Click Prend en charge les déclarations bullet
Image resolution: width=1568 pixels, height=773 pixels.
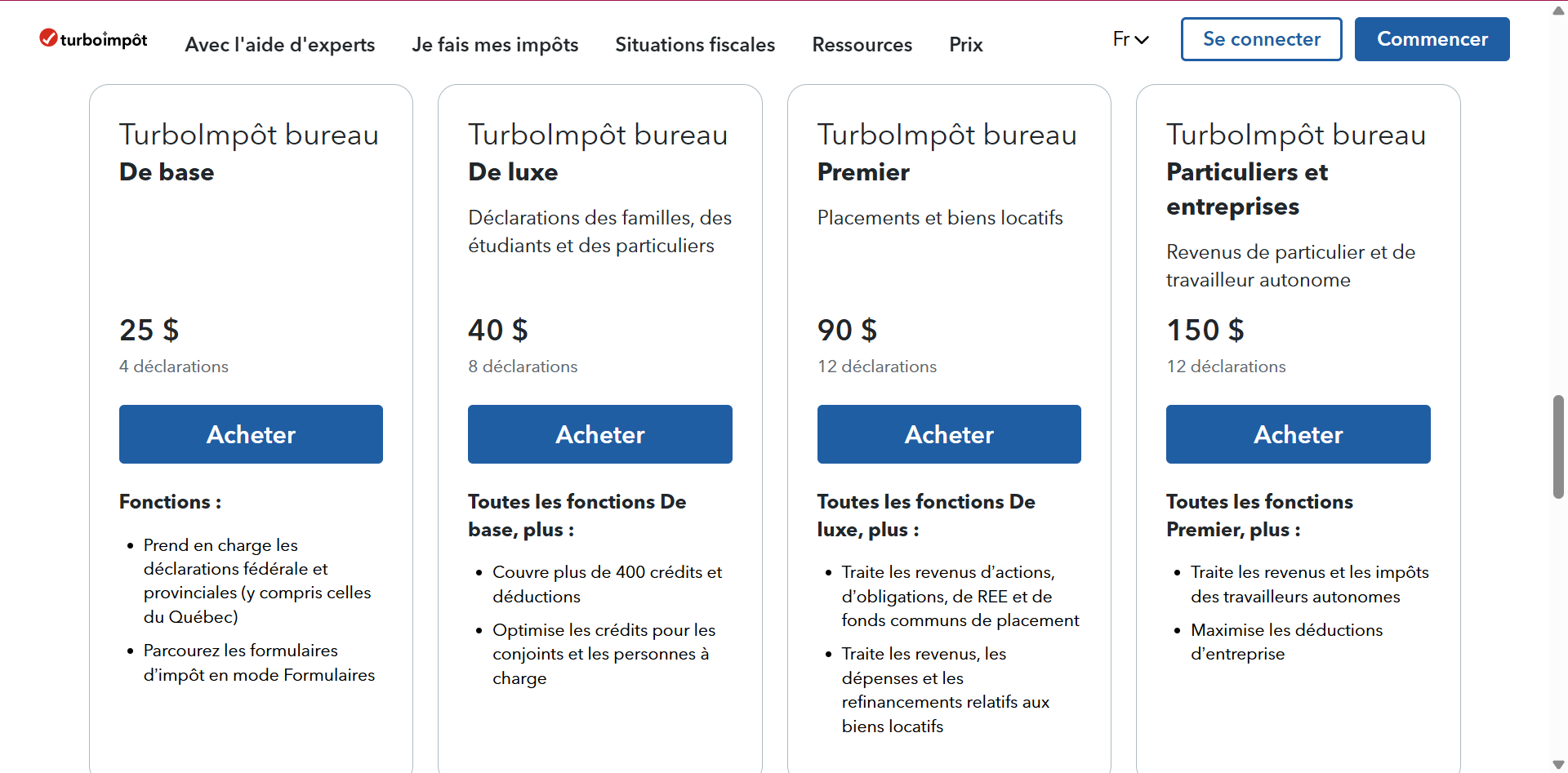pos(257,580)
